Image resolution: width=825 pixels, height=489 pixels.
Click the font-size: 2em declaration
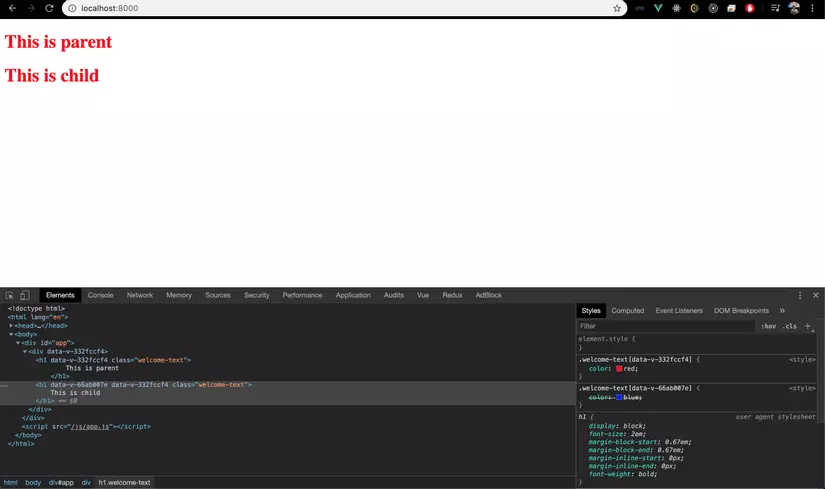pyautogui.click(x=617, y=434)
